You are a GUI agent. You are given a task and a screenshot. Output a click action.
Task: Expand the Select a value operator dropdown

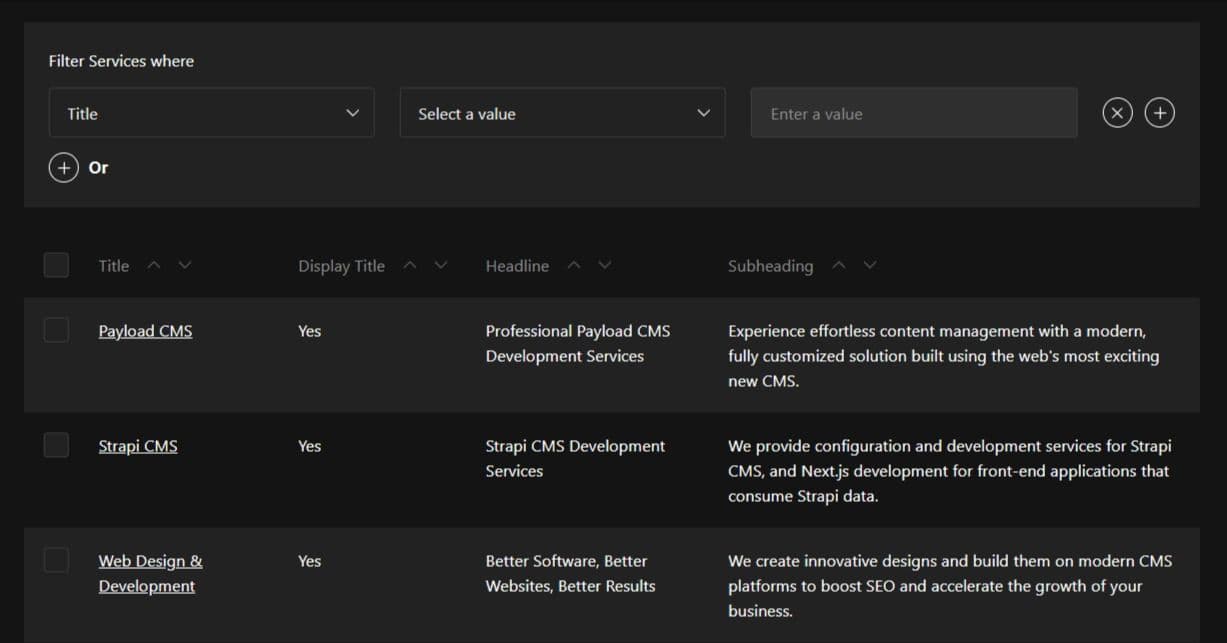[x=562, y=113]
